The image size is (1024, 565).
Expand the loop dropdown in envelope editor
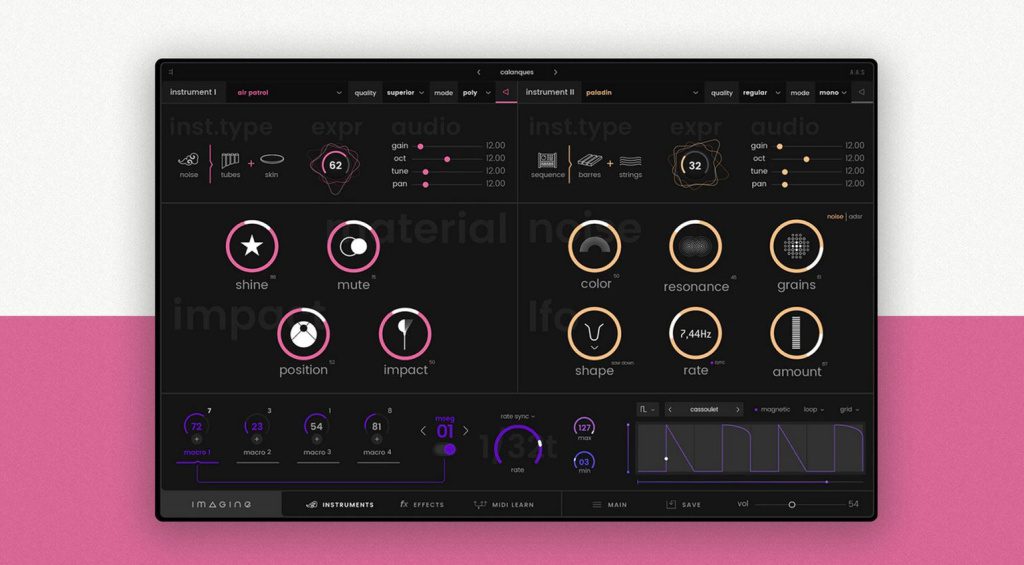(x=814, y=409)
